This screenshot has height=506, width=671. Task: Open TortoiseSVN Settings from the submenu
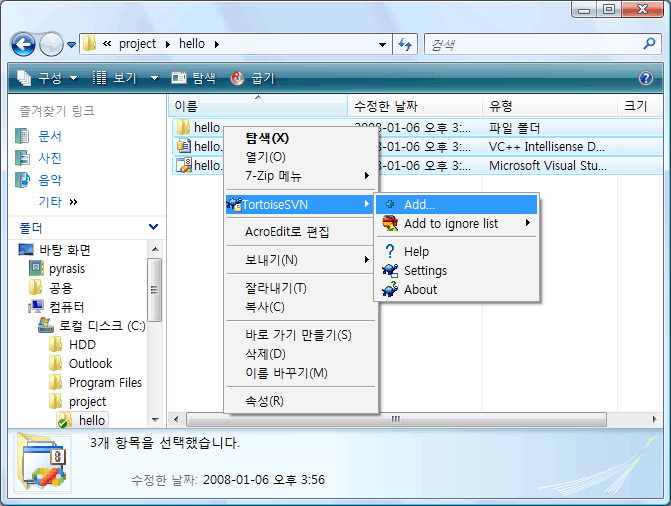click(x=425, y=271)
